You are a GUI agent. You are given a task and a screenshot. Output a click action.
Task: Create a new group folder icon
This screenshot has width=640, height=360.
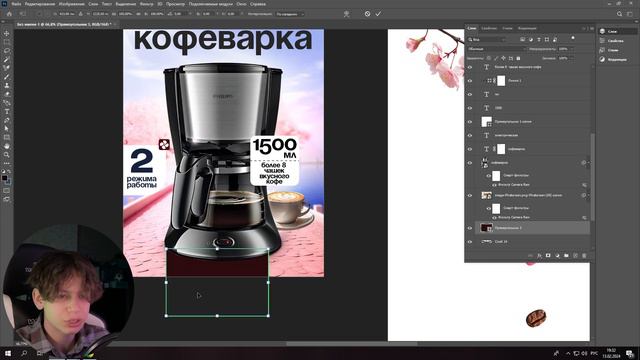click(x=566, y=256)
